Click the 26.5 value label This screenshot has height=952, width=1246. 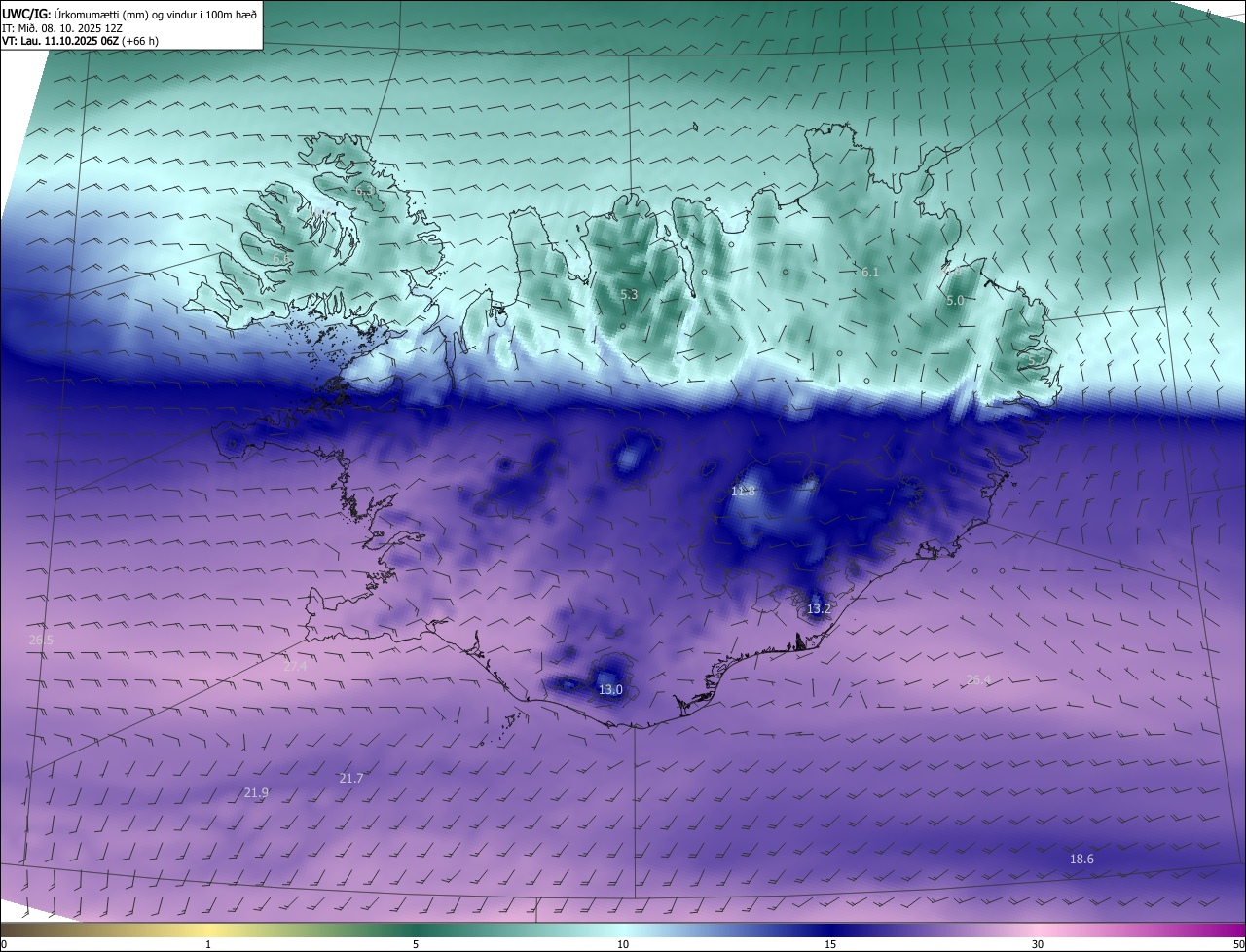[41, 640]
